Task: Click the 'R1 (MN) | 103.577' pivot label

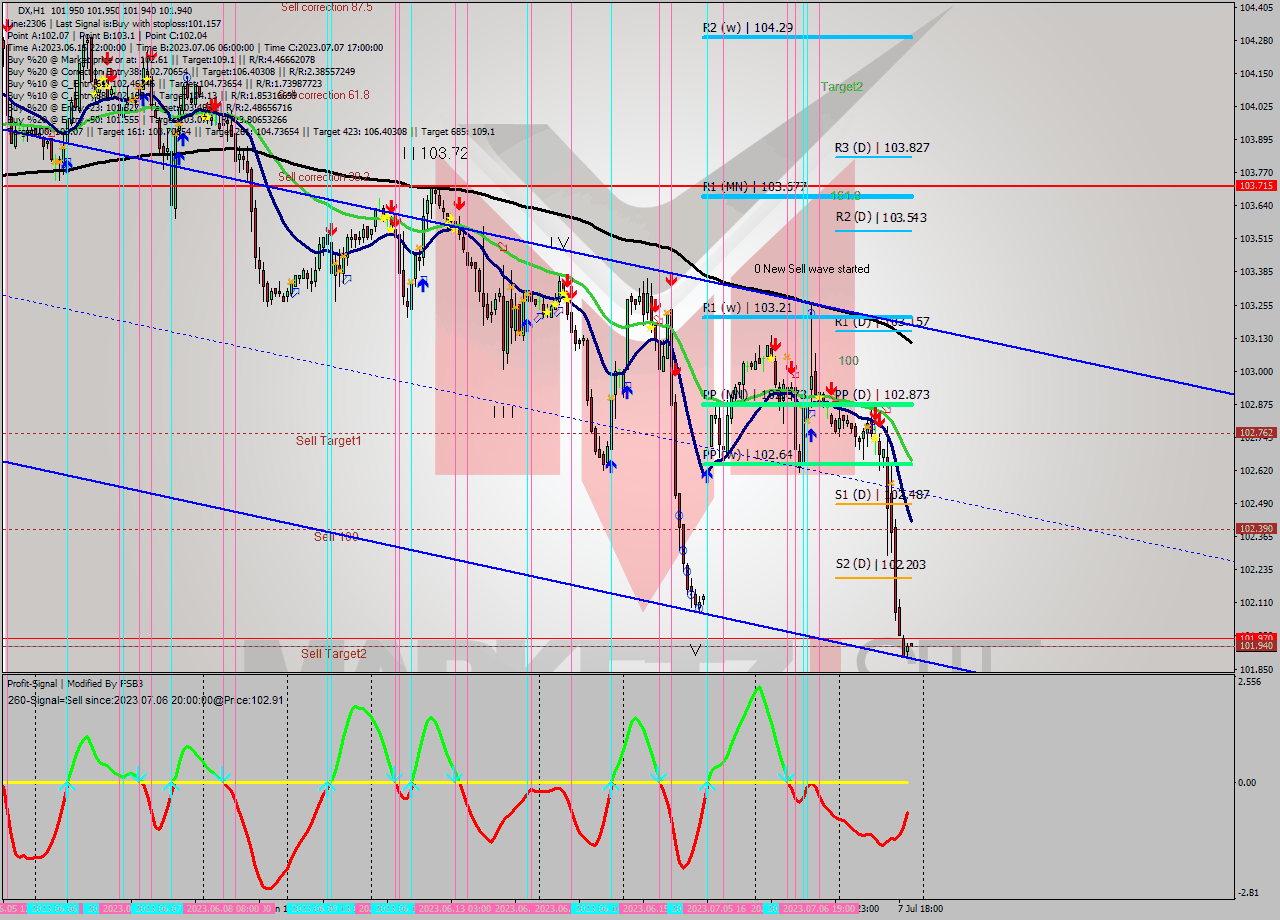Action: [x=754, y=186]
